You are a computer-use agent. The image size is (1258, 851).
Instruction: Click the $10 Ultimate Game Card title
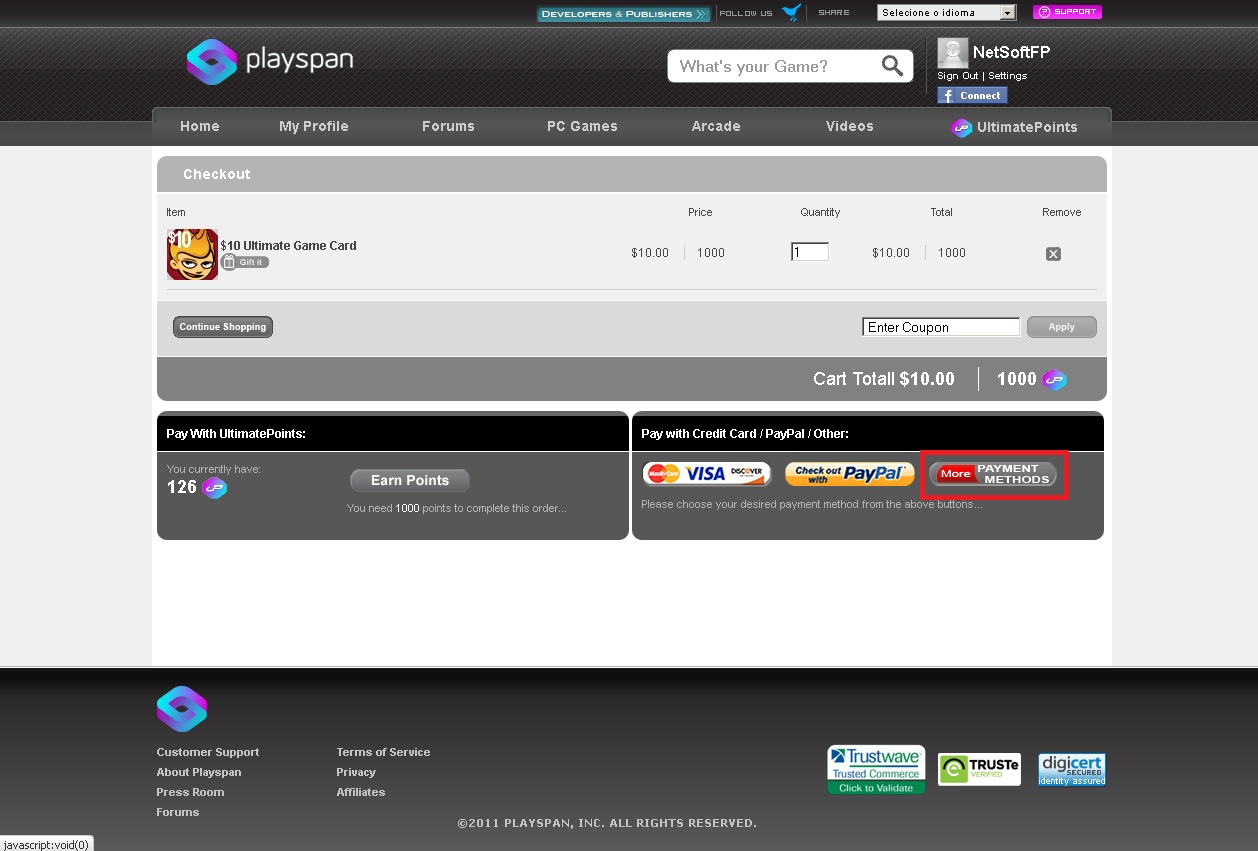(289, 246)
